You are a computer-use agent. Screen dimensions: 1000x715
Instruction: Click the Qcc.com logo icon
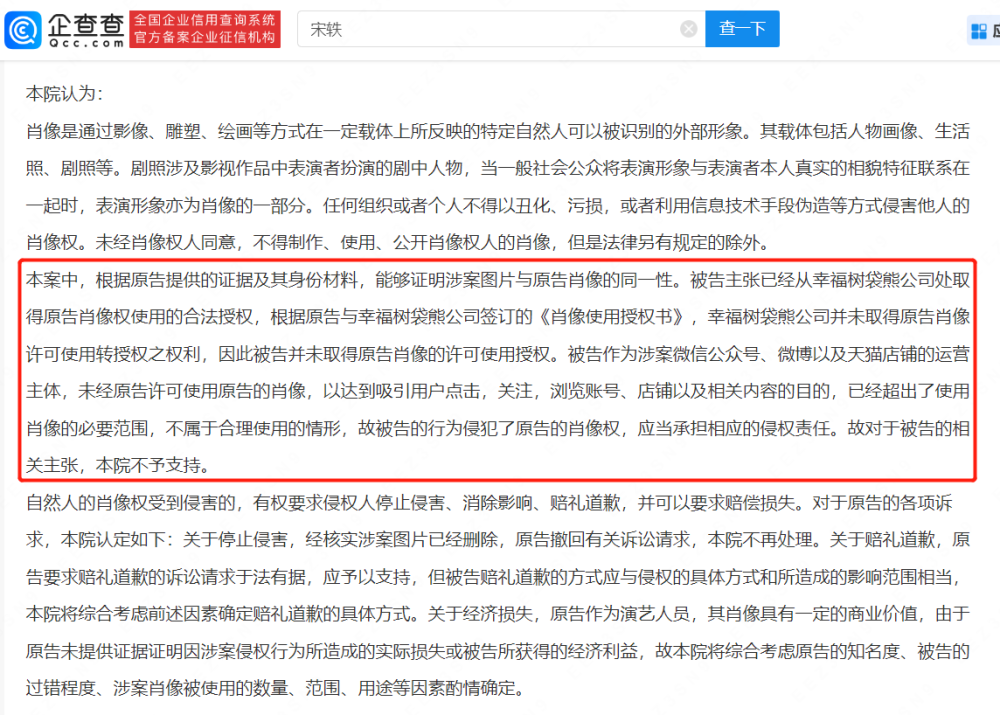click(x=23, y=29)
